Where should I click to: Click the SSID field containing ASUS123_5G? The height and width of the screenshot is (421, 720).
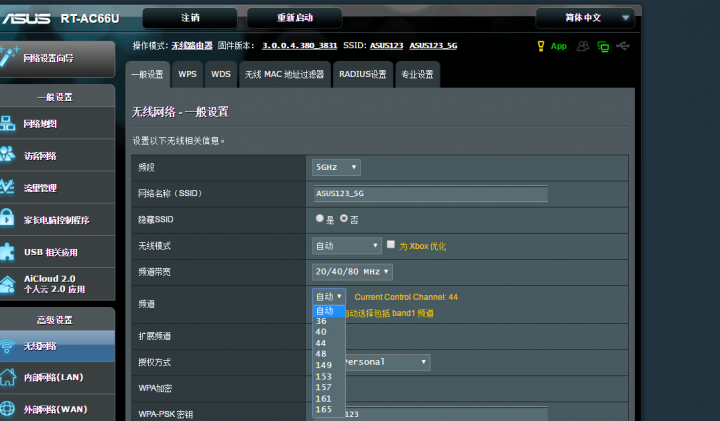[431, 194]
